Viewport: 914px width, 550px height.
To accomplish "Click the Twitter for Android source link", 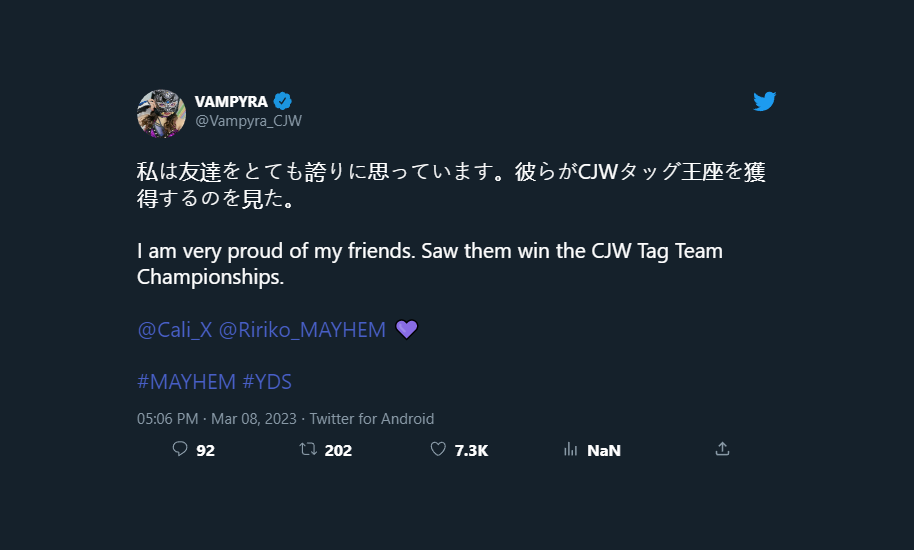I will pyautogui.click(x=371, y=419).
